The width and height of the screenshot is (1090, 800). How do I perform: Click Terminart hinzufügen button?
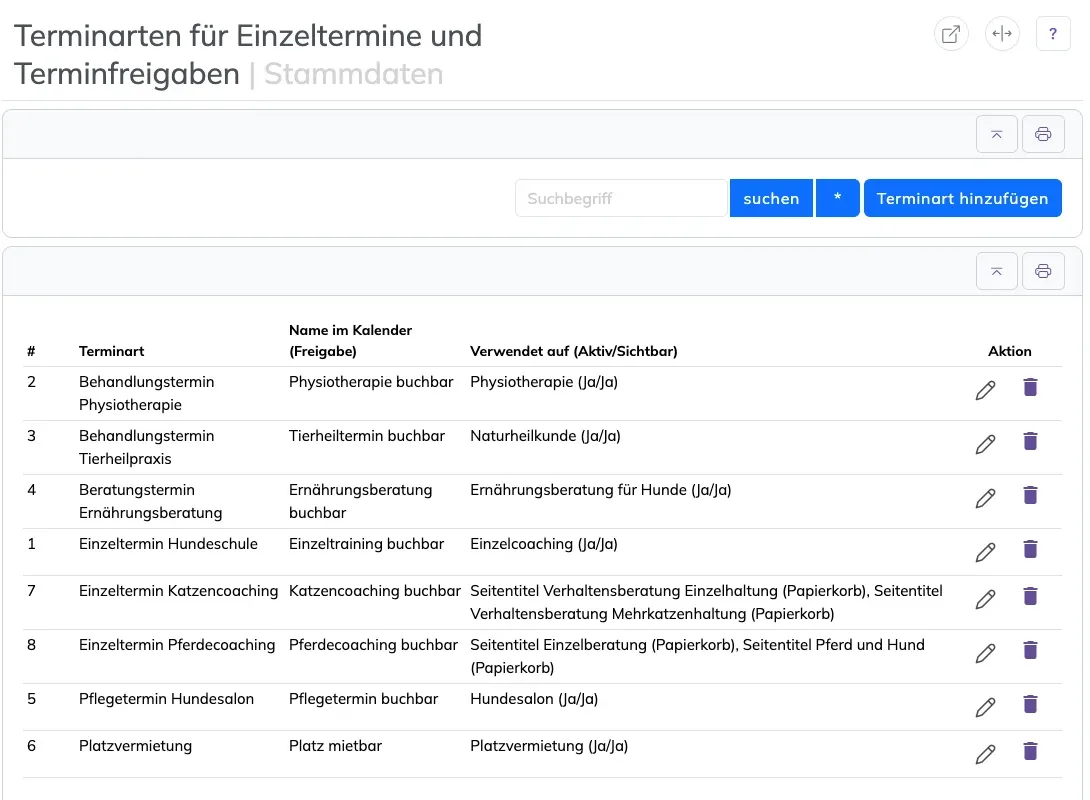coord(962,198)
